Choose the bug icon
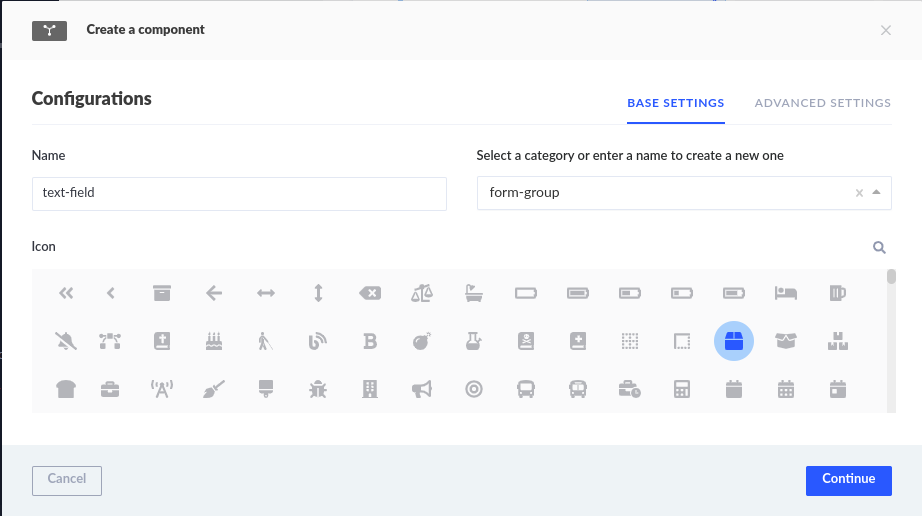Screen dimensions: 922x516 click(x=318, y=389)
